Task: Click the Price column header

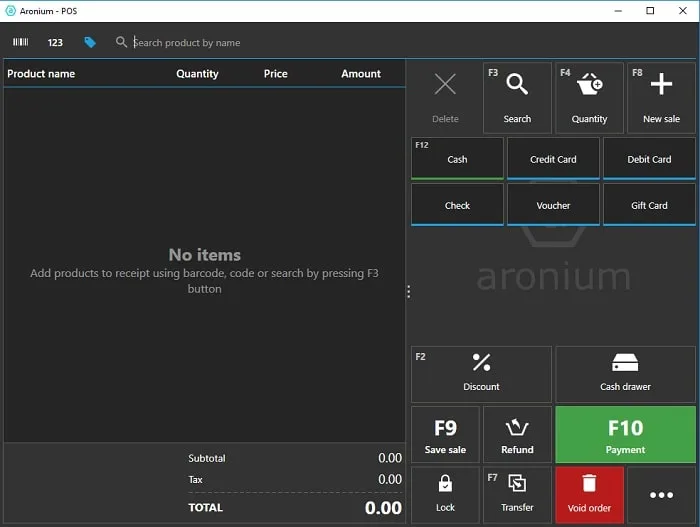Action: click(x=275, y=74)
